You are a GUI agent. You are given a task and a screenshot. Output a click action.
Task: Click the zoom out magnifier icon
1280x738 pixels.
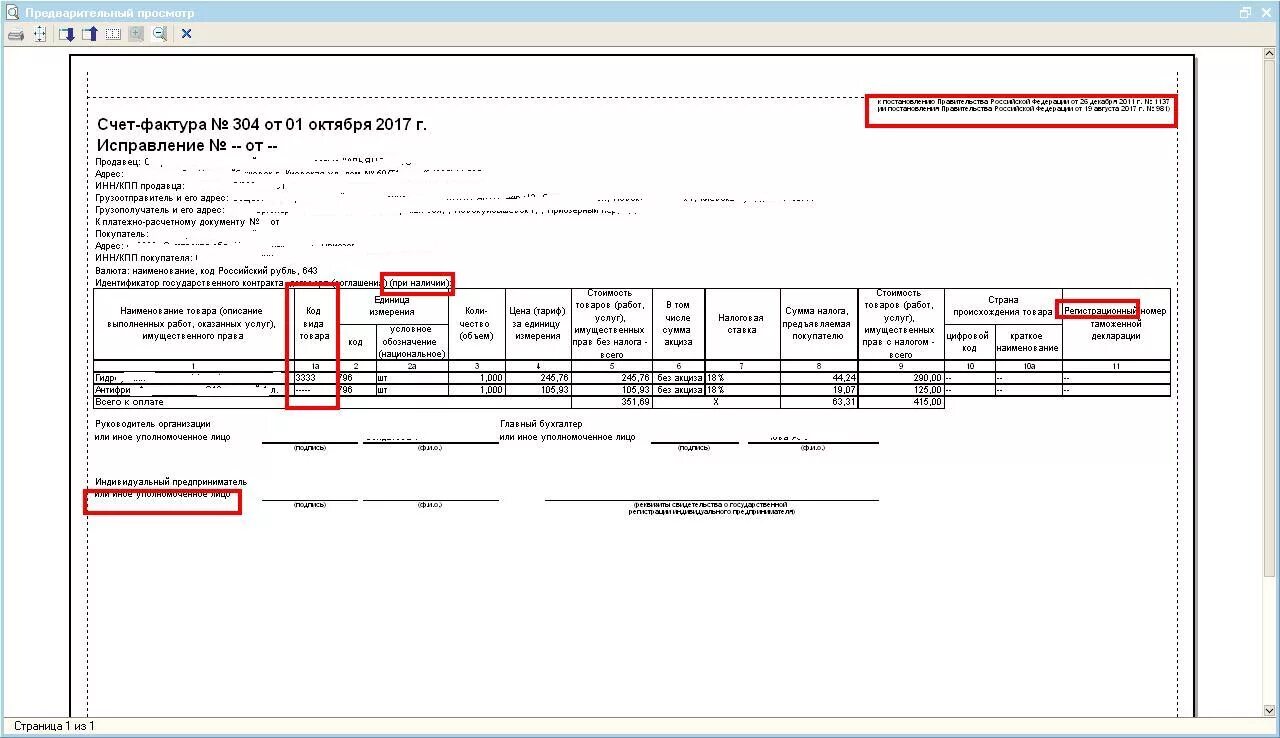click(x=159, y=34)
